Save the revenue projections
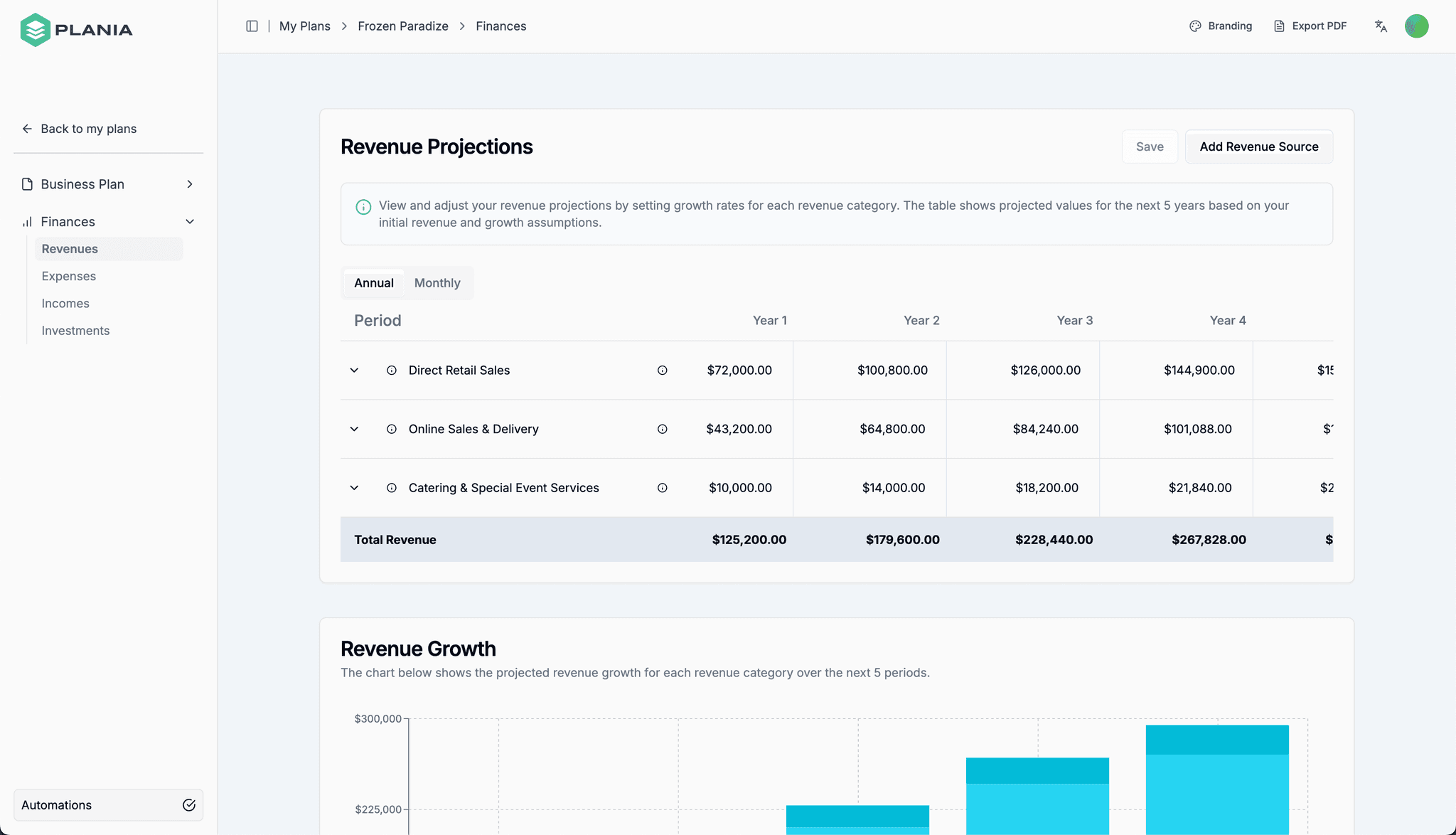 click(1150, 147)
